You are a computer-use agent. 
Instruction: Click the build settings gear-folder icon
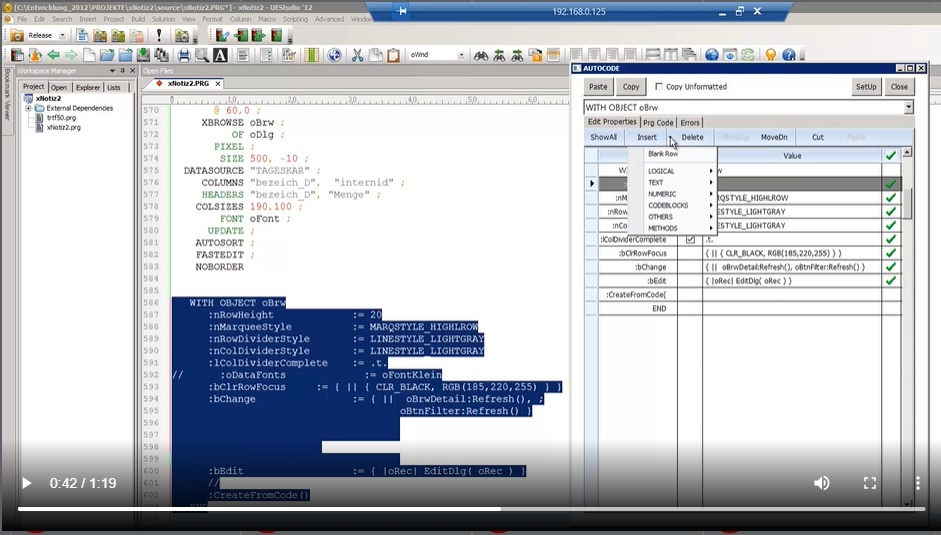click(182, 35)
